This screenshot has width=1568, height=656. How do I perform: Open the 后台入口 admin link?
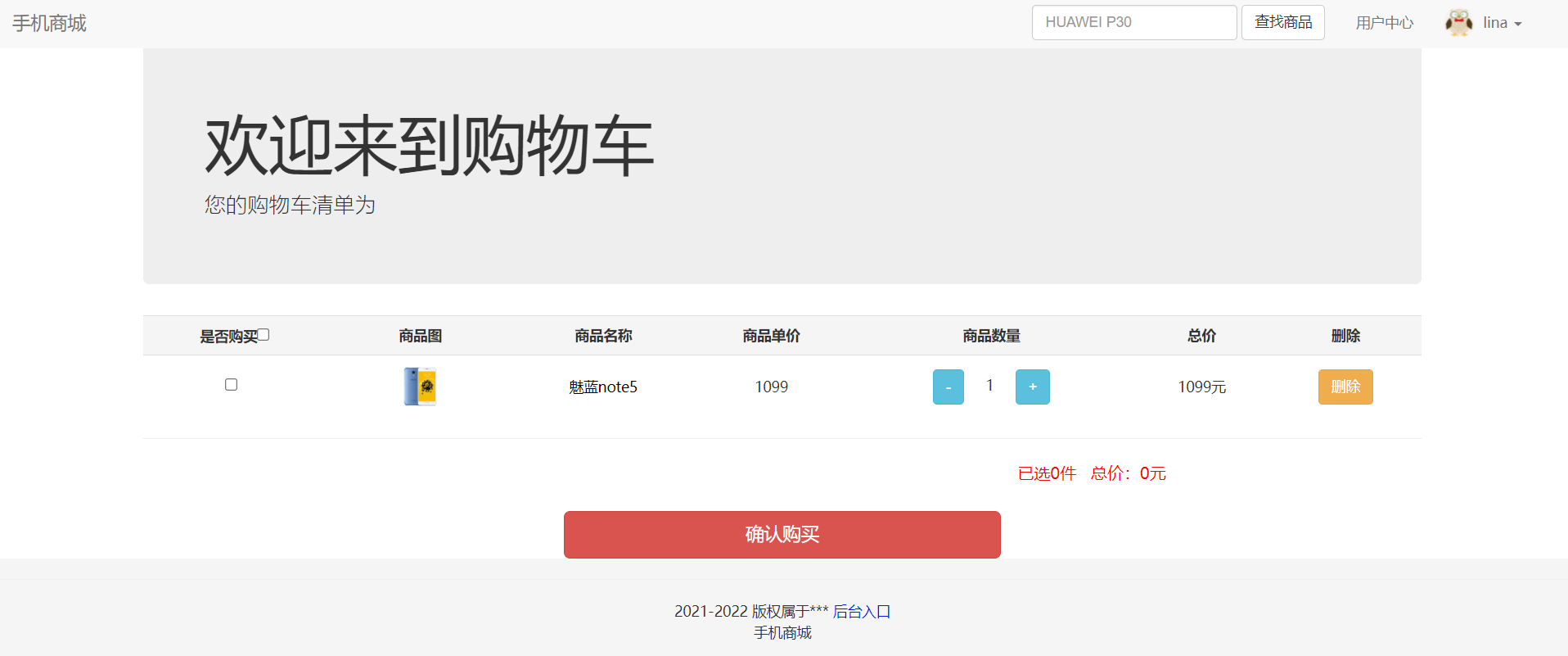point(862,611)
